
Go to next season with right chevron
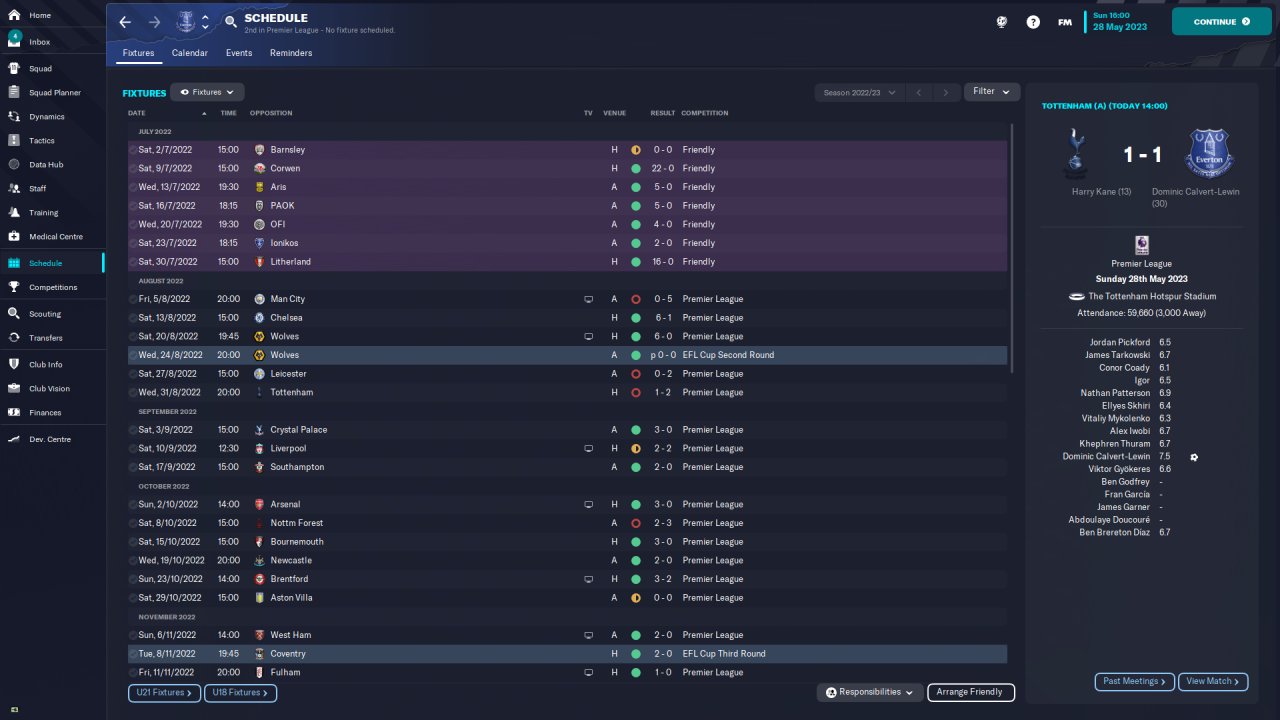pyautogui.click(x=946, y=92)
